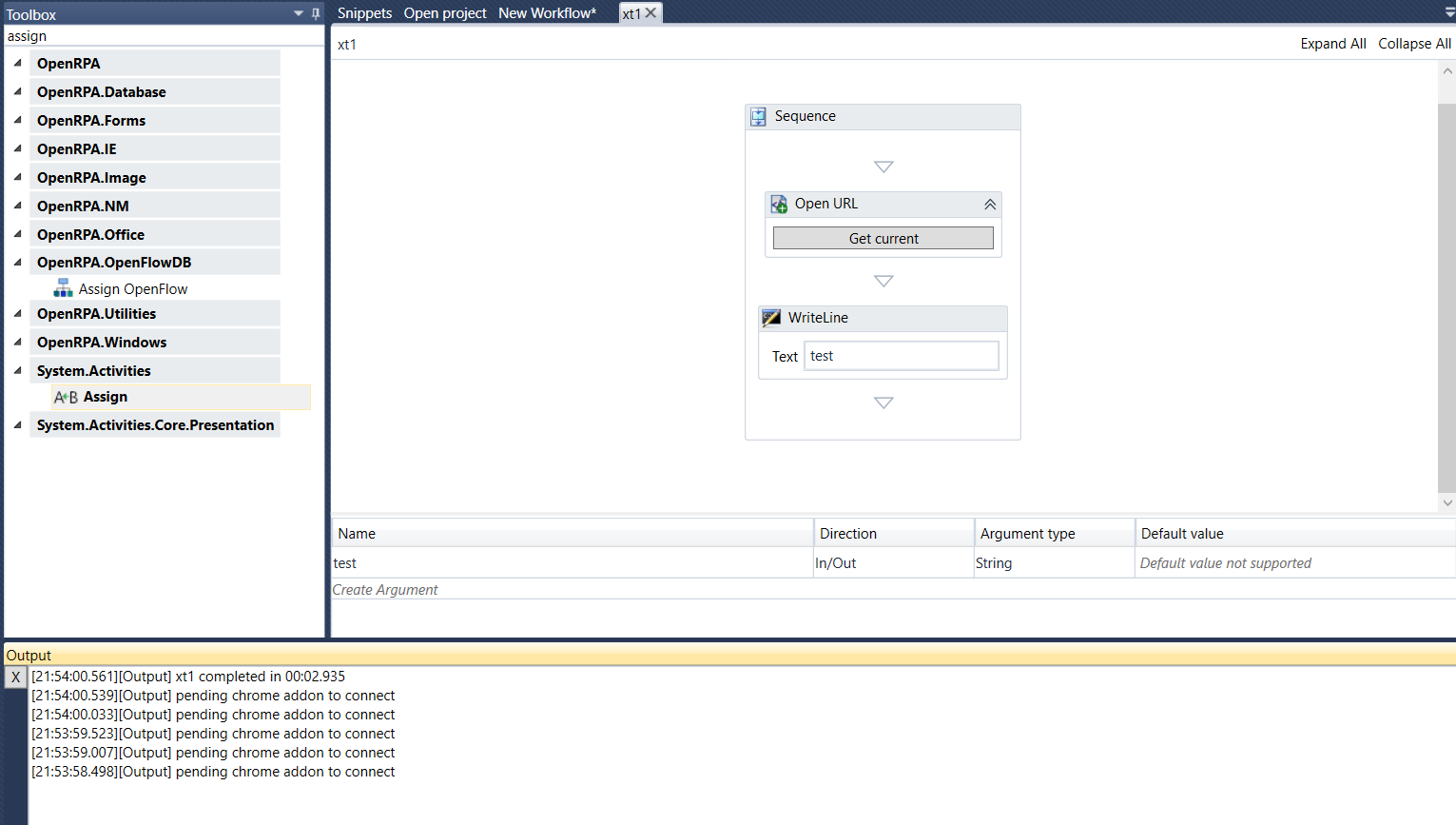
Task: Click drop triangle above Open URL
Action: tap(883, 167)
